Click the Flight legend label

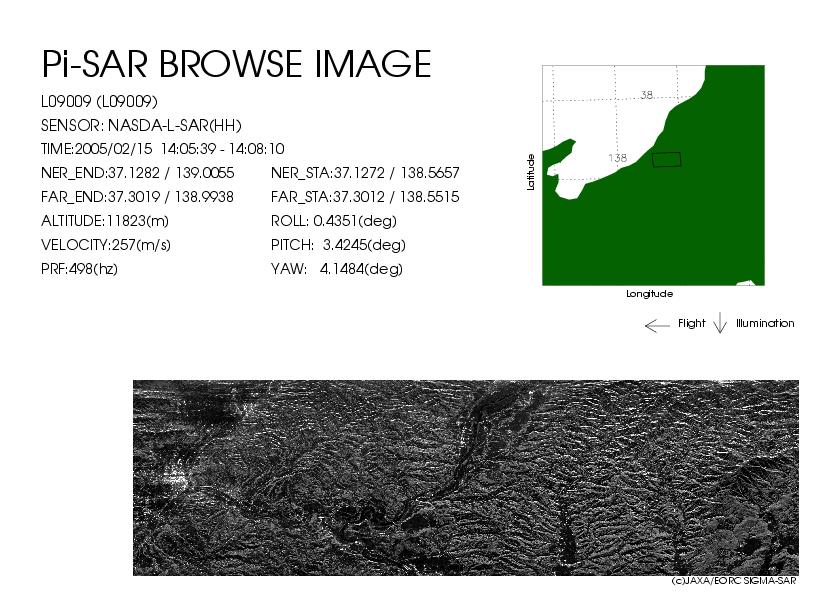691,323
